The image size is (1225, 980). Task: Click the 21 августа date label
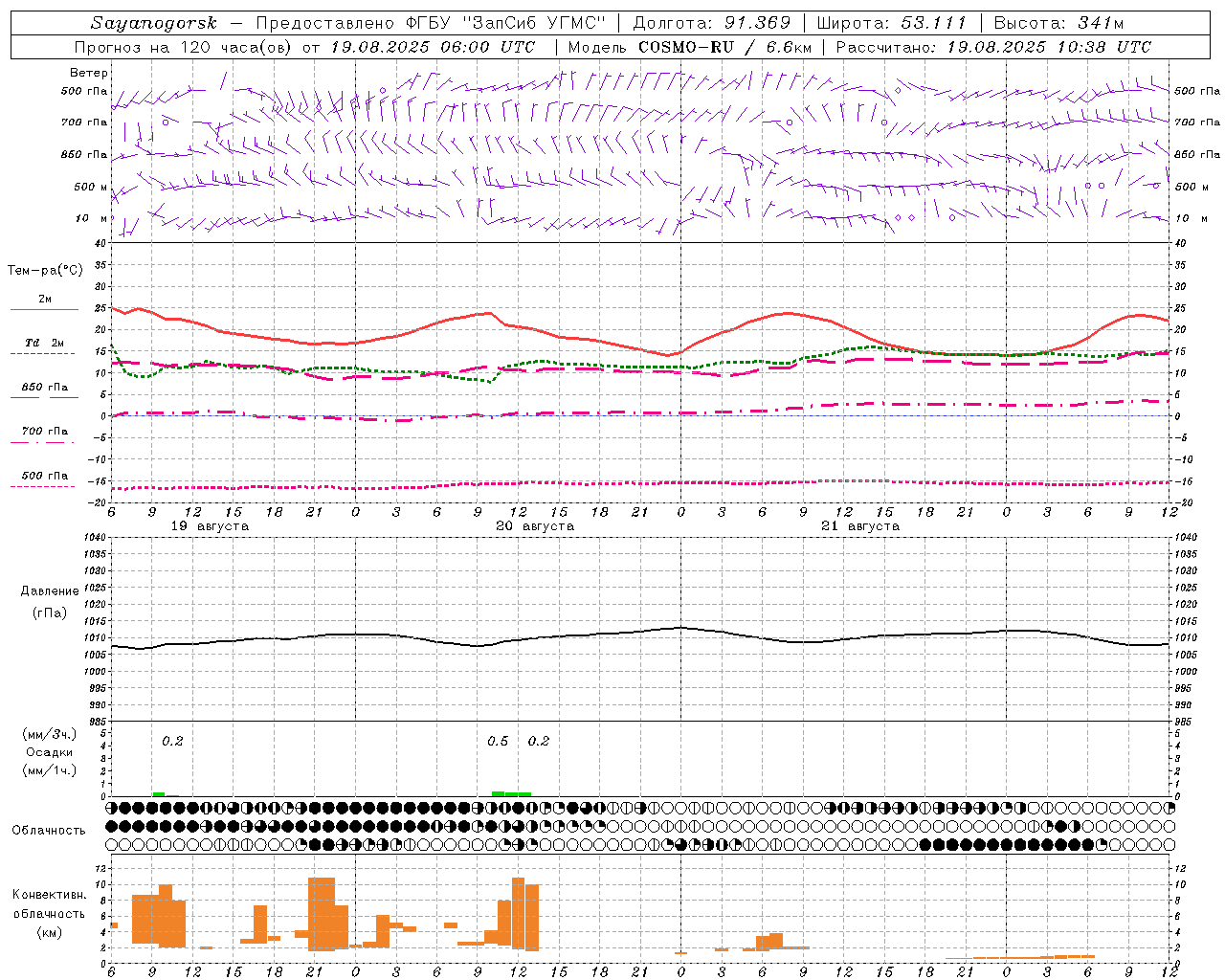[x=860, y=526]
